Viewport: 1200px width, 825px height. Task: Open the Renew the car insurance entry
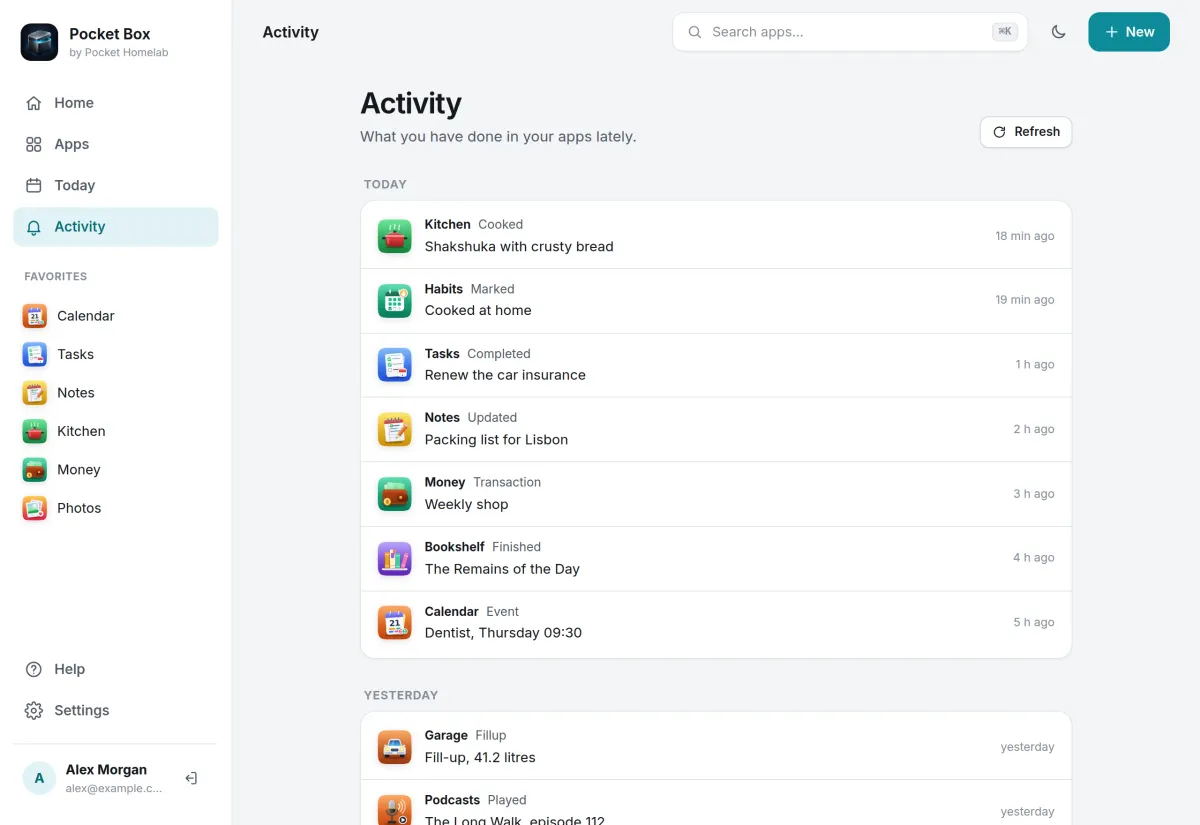716,365
